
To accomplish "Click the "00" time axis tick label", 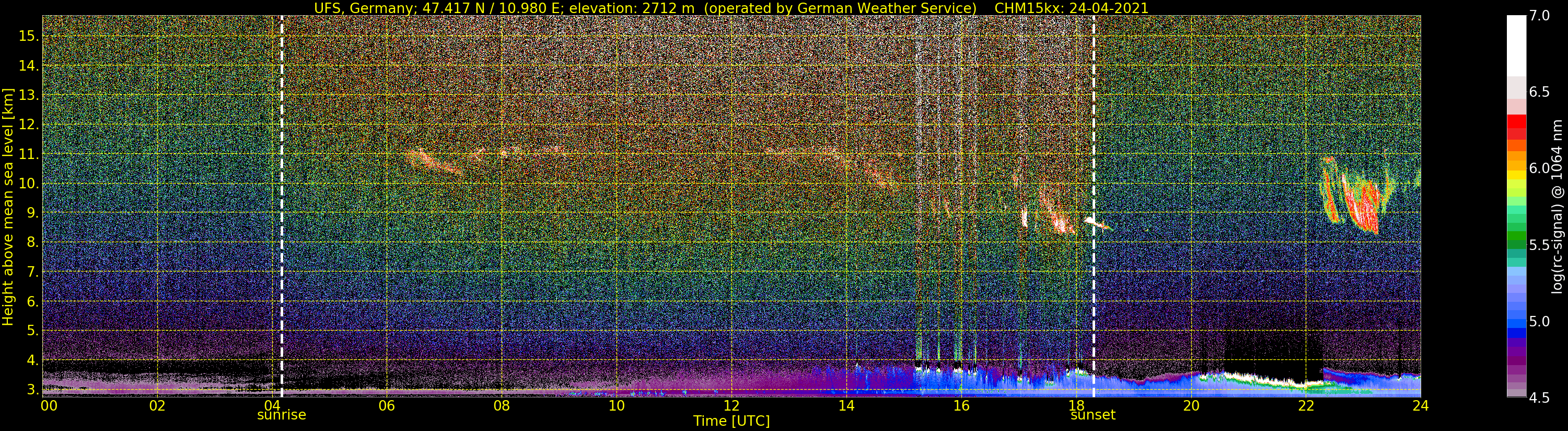I will [48, 405].
